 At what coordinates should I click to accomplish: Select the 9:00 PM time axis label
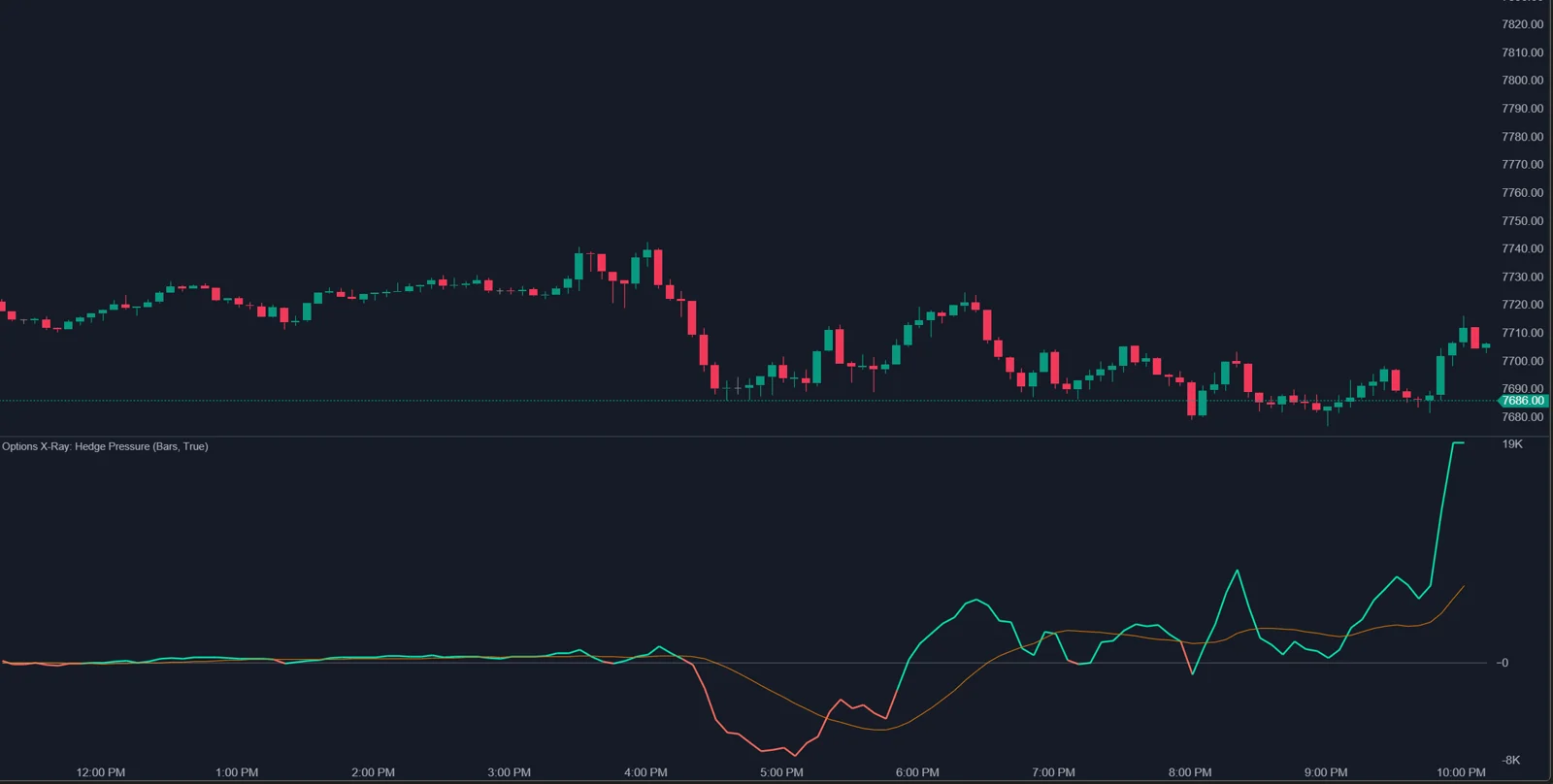1326,773
